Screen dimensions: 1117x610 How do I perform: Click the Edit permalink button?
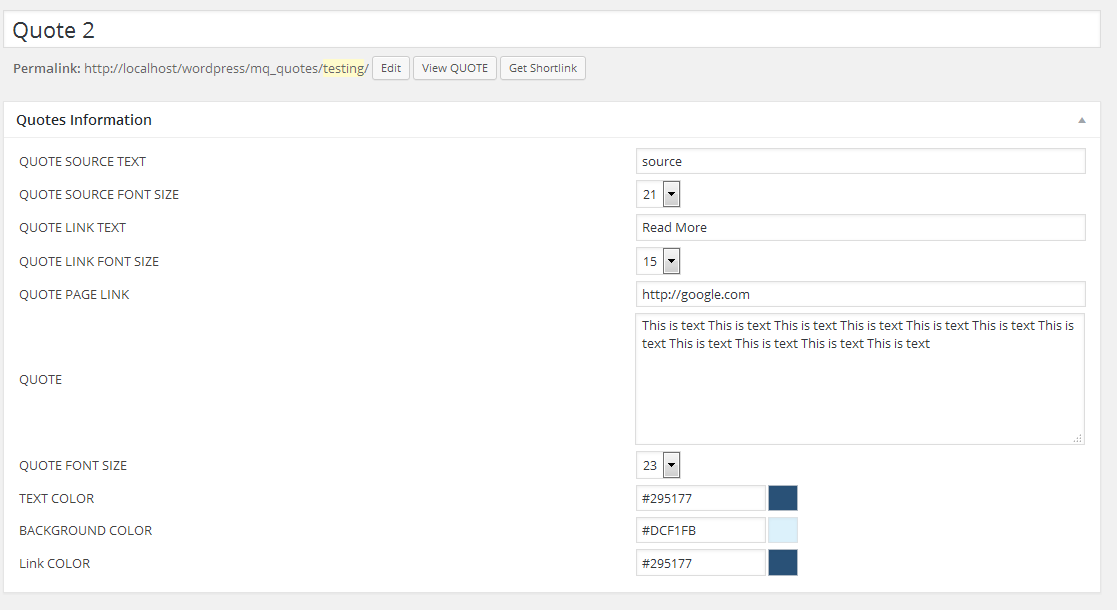click(390, 68)
